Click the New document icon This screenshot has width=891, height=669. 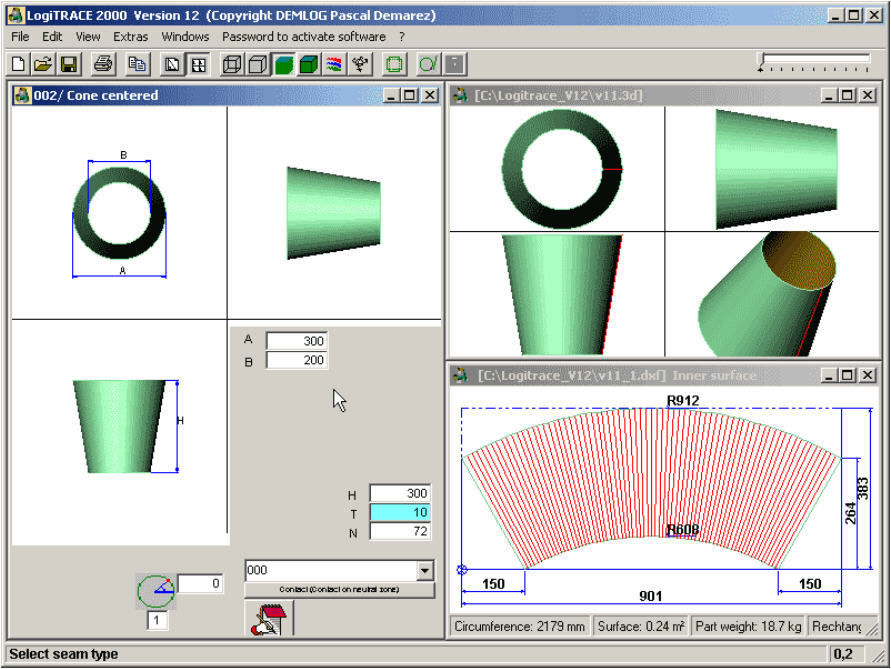point(19,64)
